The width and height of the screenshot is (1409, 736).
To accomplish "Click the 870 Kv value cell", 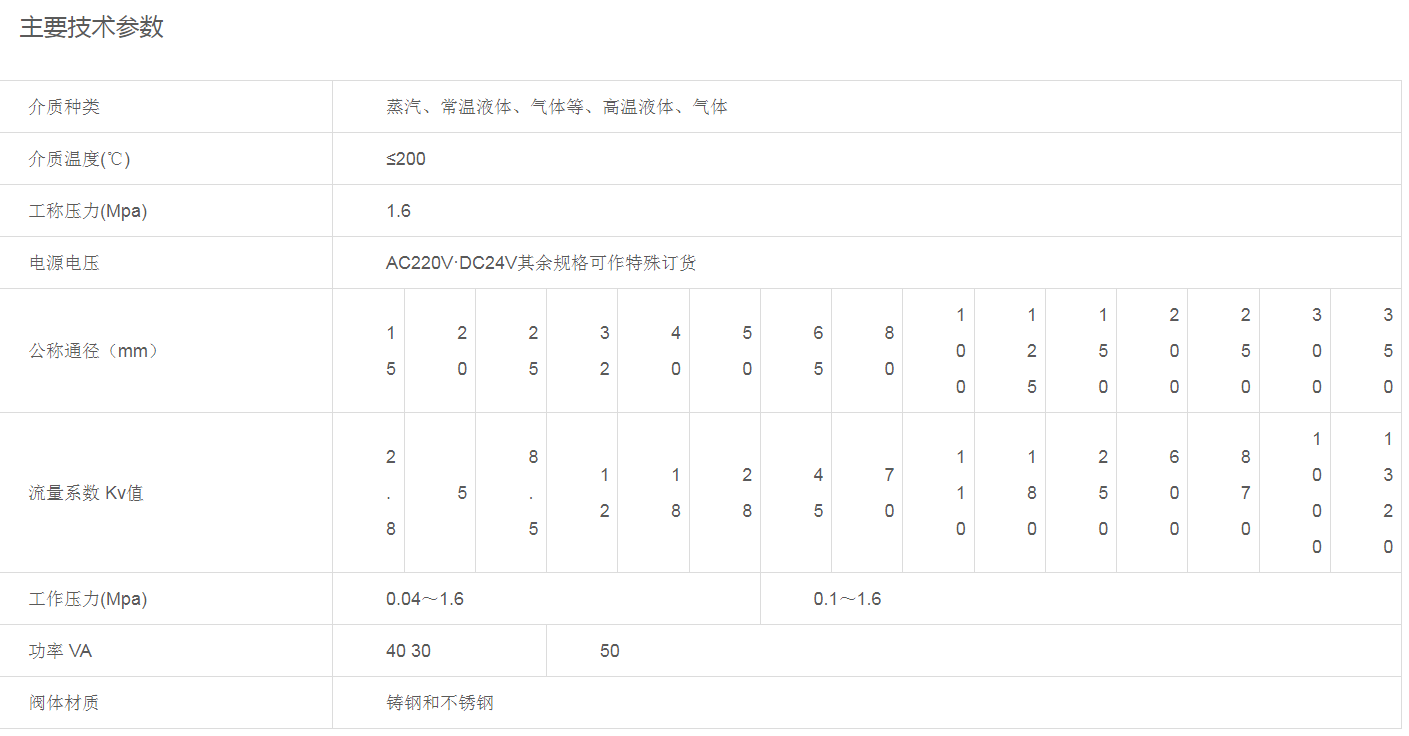I will coord(1245,493).
